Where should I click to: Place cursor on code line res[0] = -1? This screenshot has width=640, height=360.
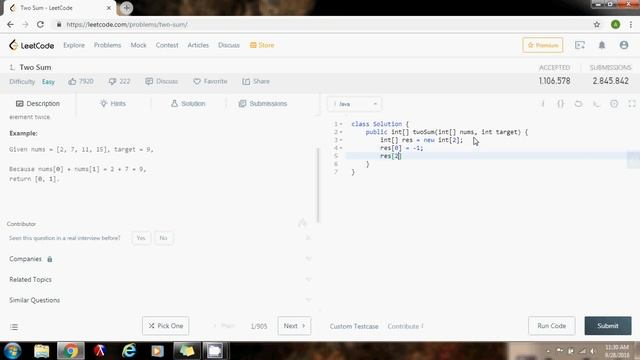[402, 148]
